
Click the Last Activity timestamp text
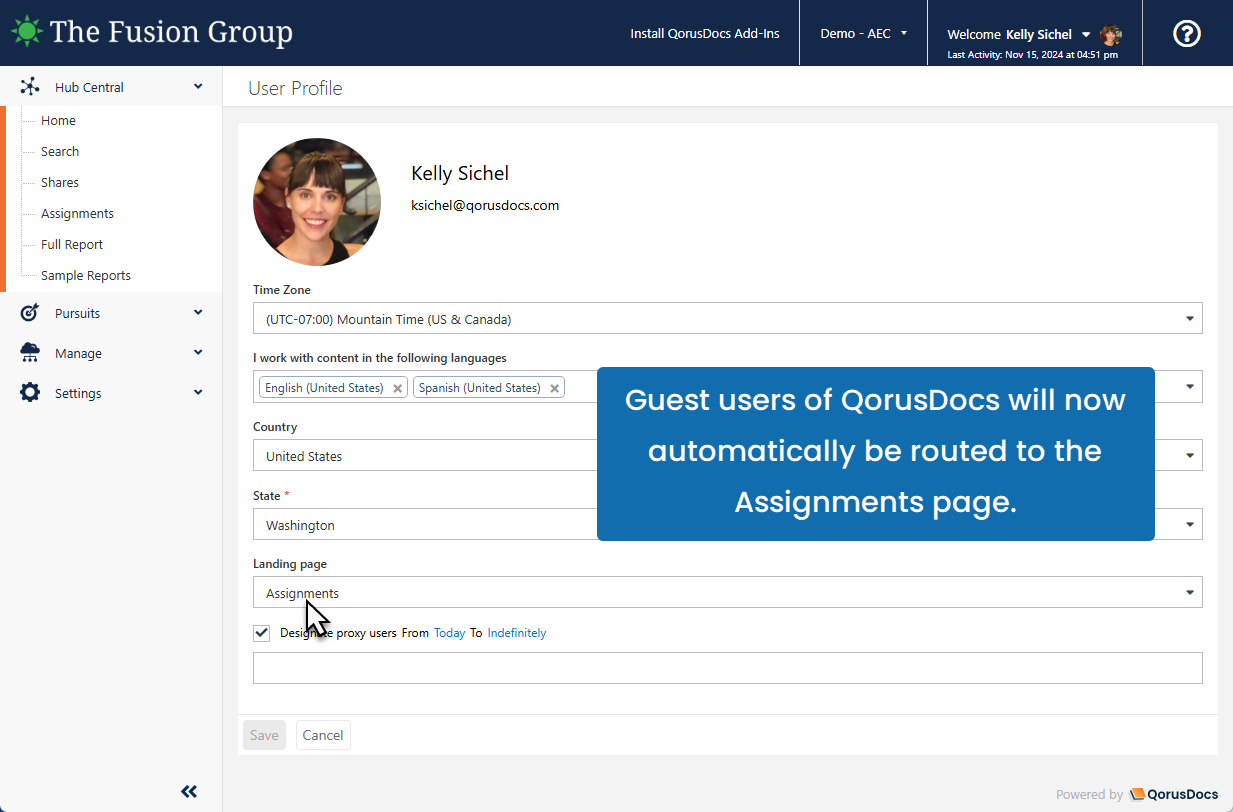click(x=1032, y=55)
